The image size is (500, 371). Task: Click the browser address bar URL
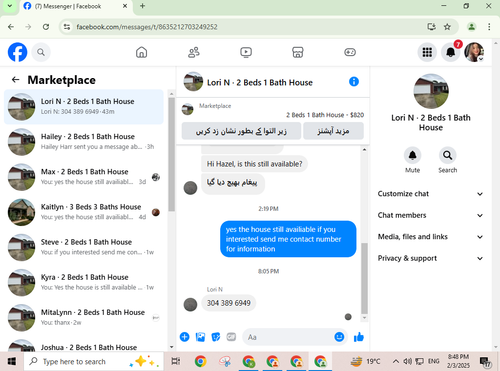(x=147, y=27)
